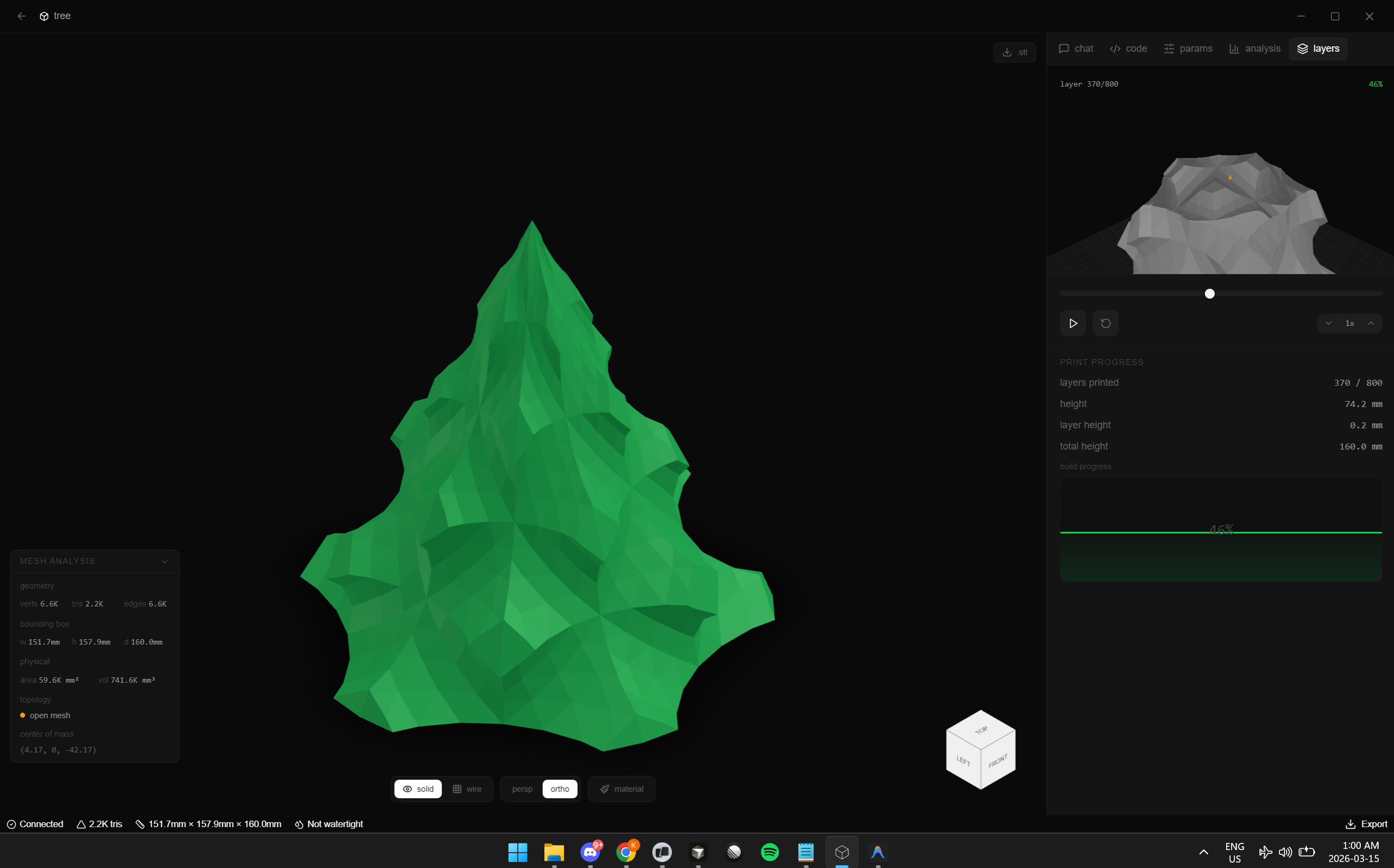The image size is (1394, 868).
Task: Play the layer print animation
Action: click(x=1072, y=323)
